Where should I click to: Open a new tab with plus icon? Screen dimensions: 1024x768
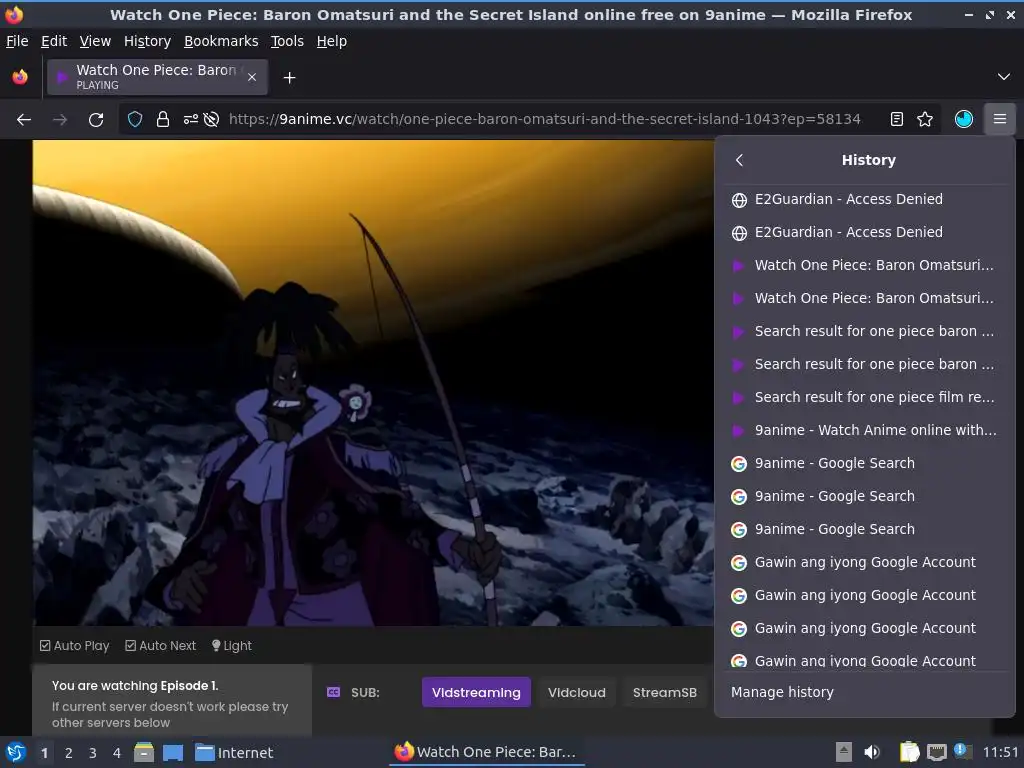pyautogui.click(x=289, y=78)
